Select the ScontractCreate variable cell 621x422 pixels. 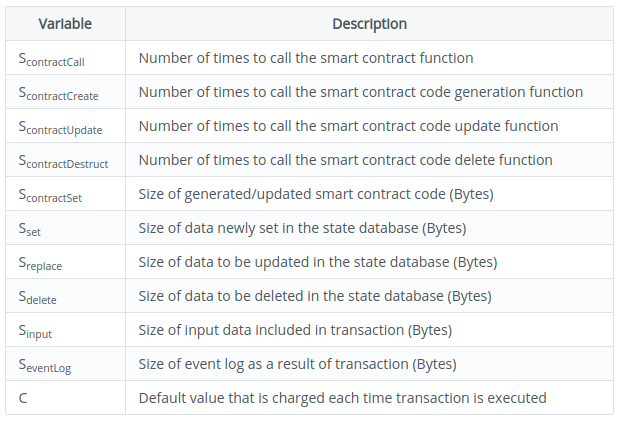[x=59, y=93]
